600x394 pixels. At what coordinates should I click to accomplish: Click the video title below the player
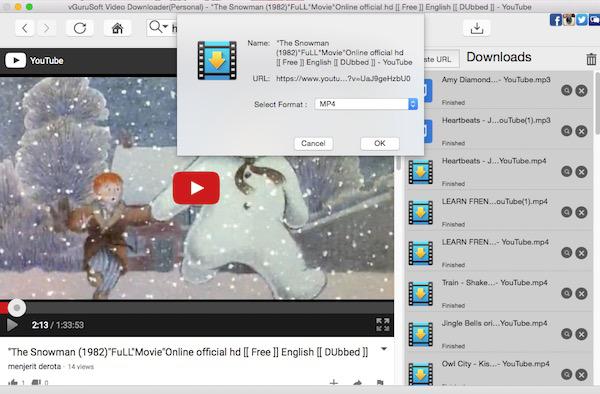[x=188, y=352]
